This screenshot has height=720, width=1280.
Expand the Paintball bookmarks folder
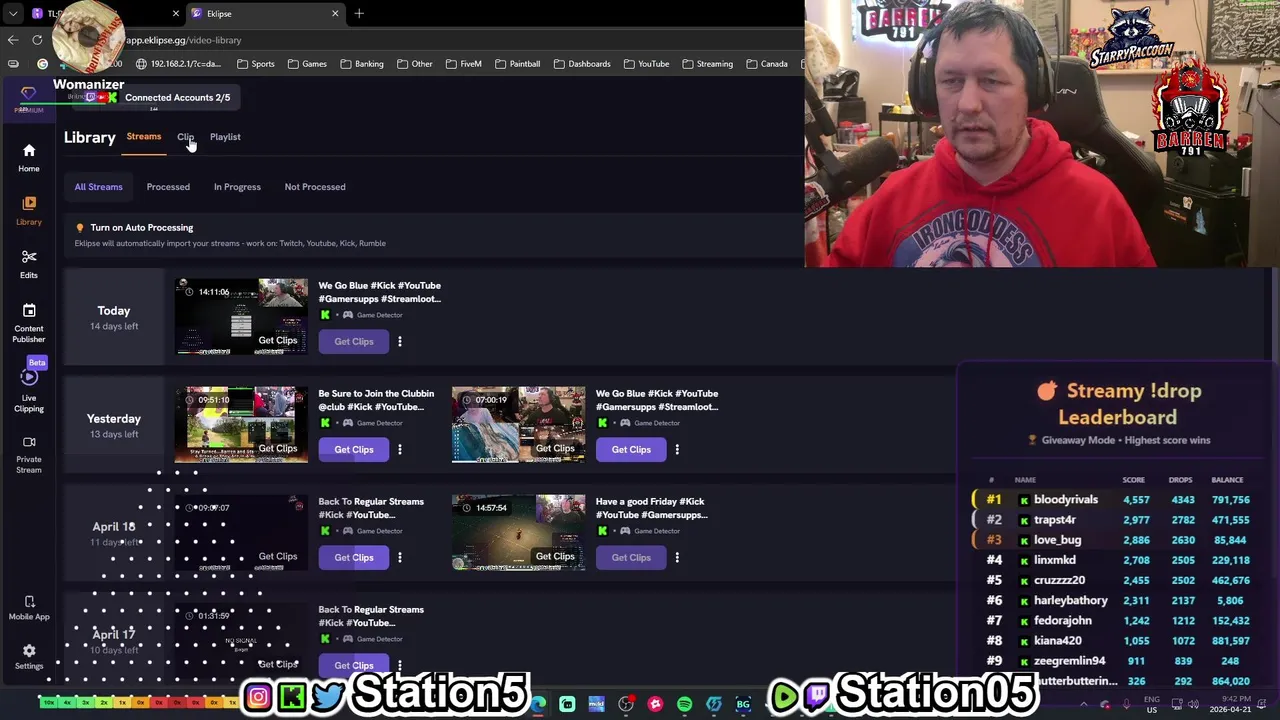point(517,64)
